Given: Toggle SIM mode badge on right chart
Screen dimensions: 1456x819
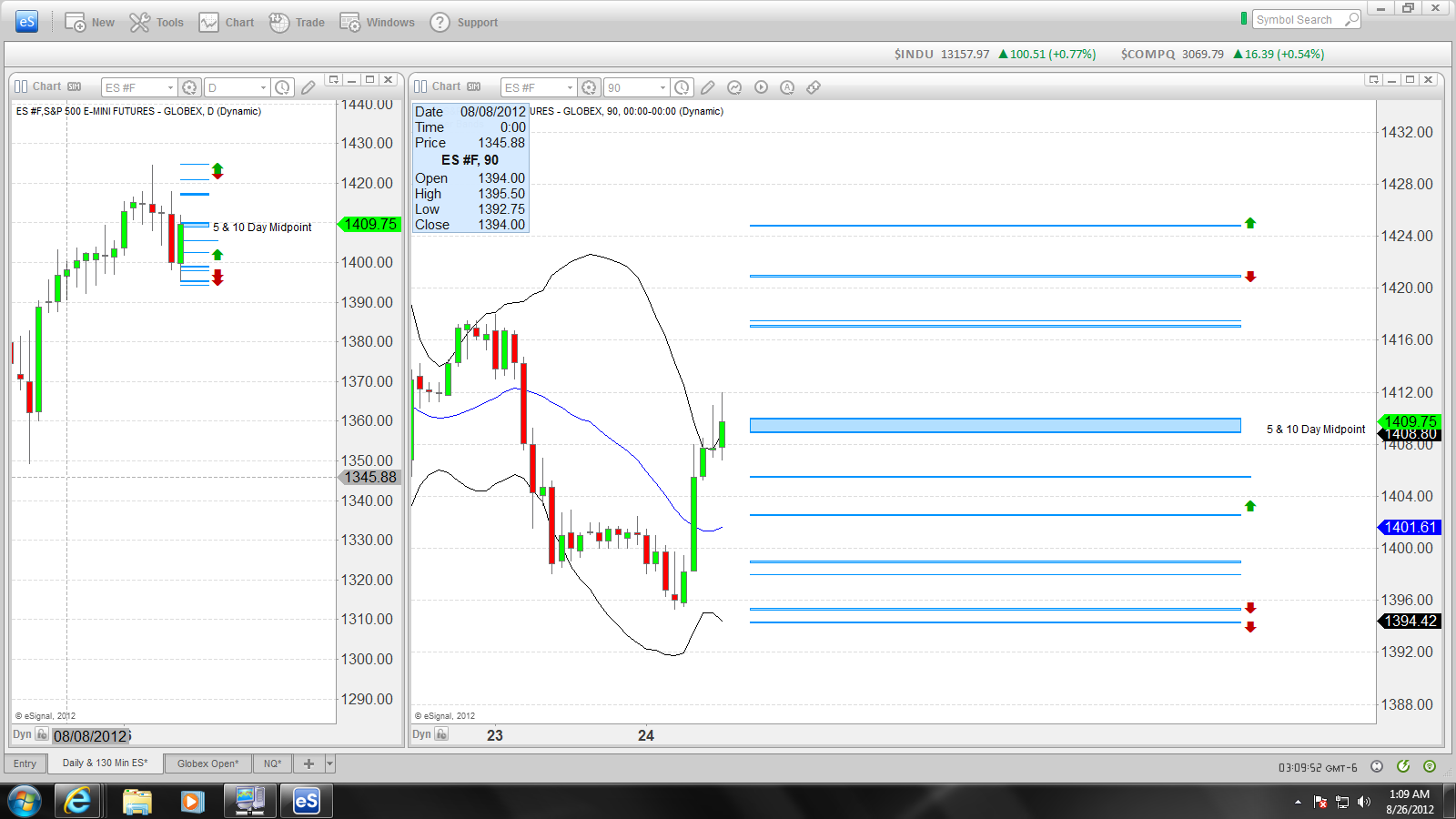Looking at the screenshot, I should 474,86.
